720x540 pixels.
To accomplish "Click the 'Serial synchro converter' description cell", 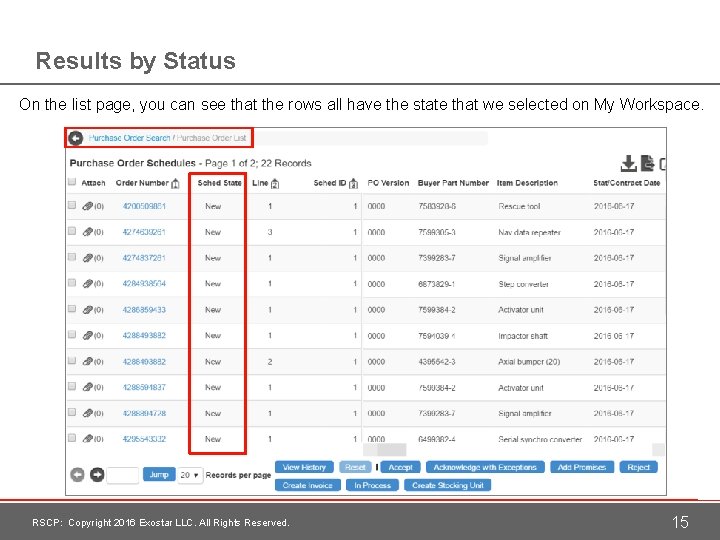I will [x=540, y=439].
